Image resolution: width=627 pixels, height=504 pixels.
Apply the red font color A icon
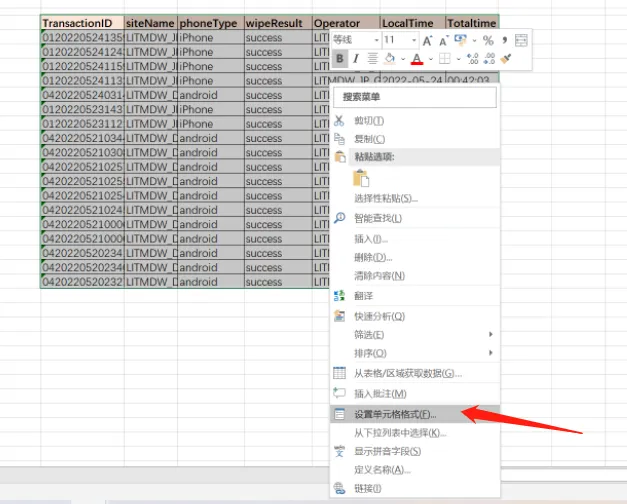coord(417,59)
